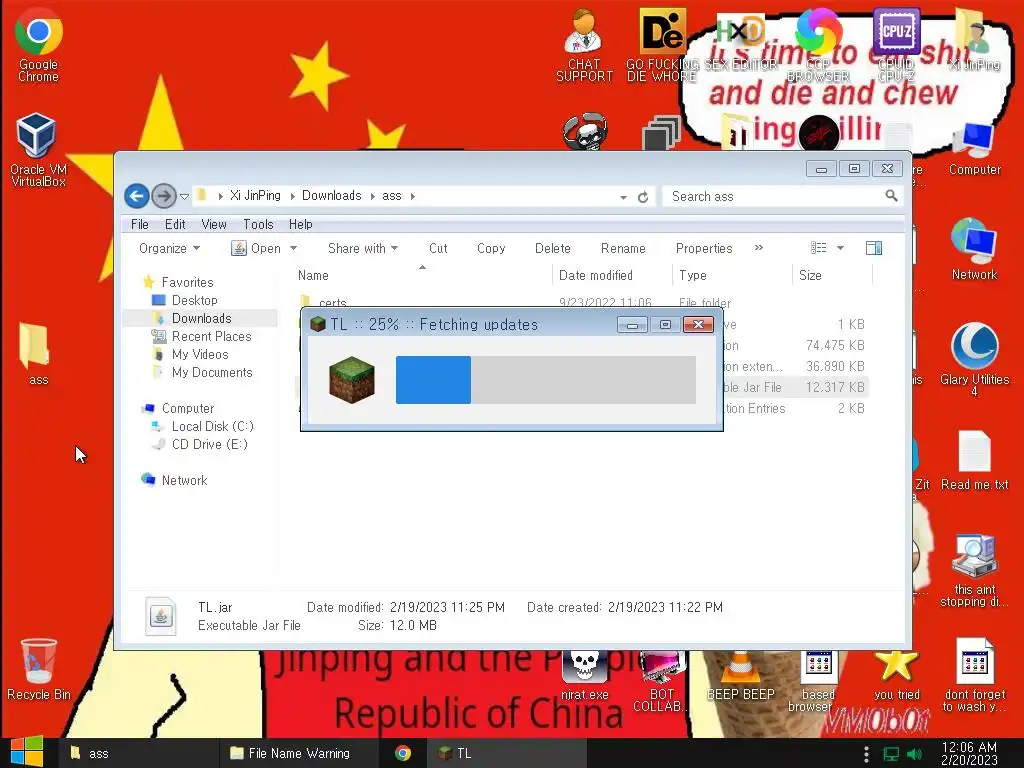This screenshot has height=768, width=1024.
Task: Click the Properties toolbar button
Action: [704, 248]
